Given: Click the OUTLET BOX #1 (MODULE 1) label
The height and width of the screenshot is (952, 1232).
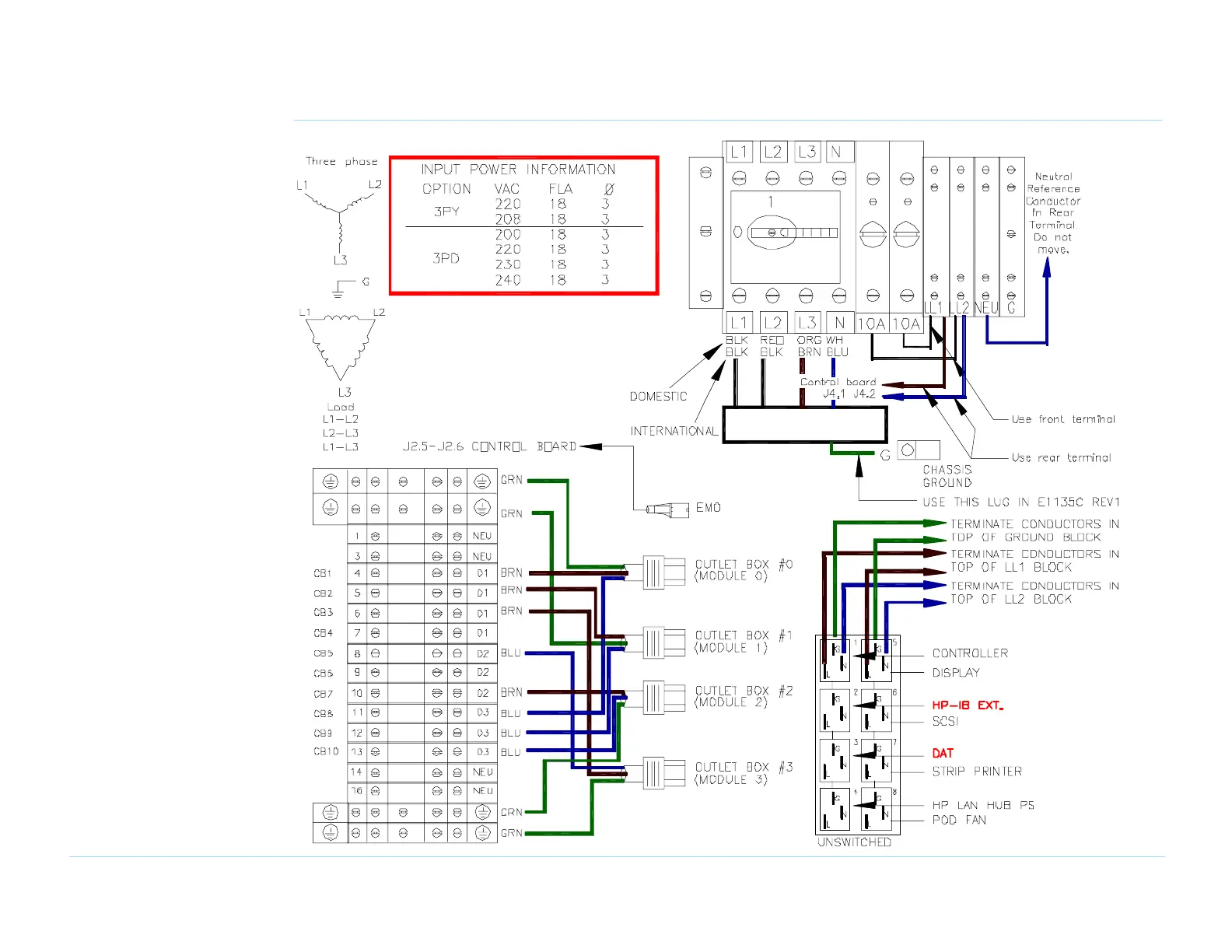Looking at the screenshot, I should [744, 642].
